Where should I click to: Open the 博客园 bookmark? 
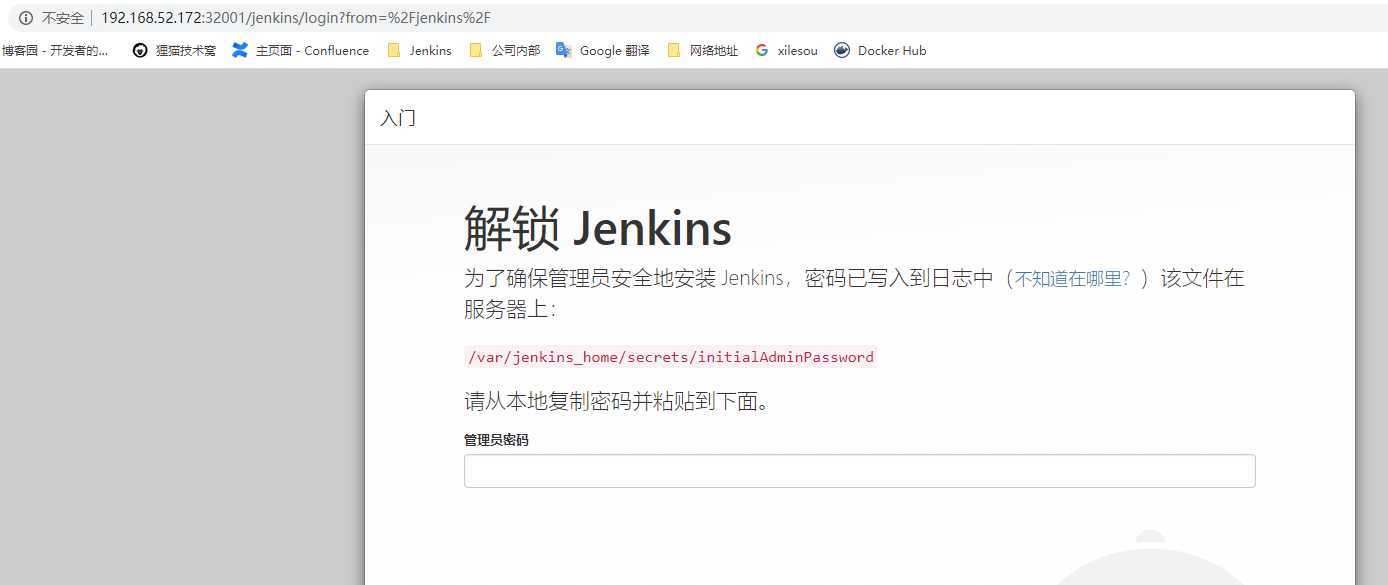click(55, 50)
